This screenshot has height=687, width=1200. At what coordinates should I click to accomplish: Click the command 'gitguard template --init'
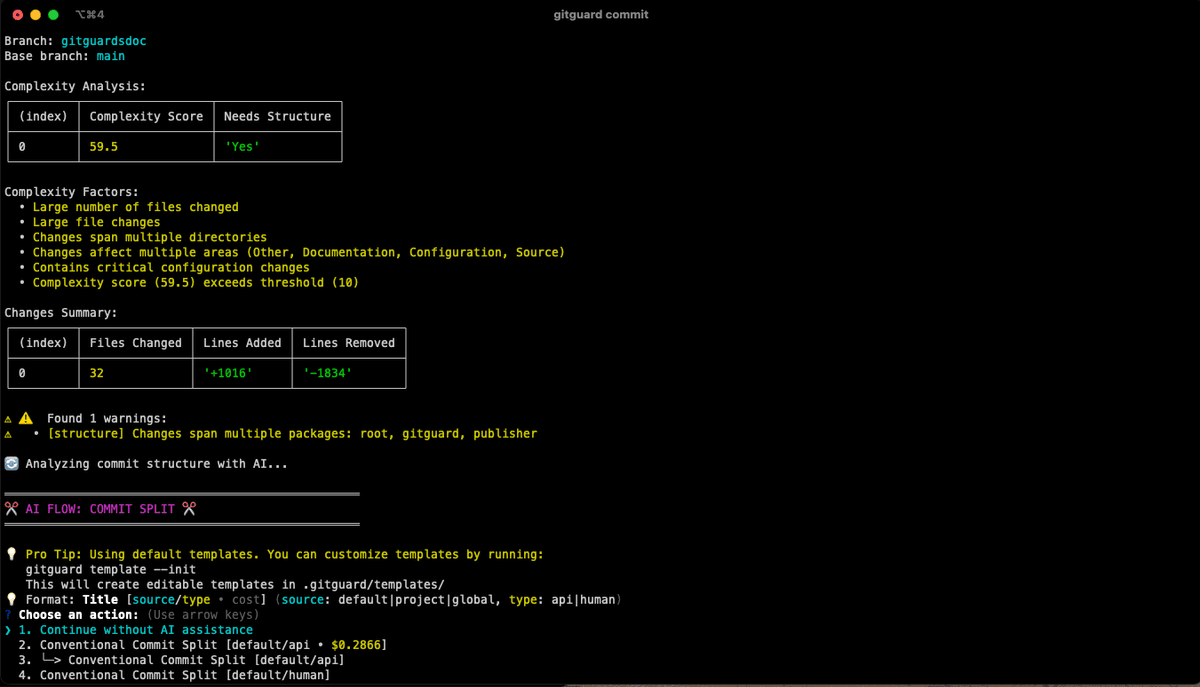tap(111, 570)
